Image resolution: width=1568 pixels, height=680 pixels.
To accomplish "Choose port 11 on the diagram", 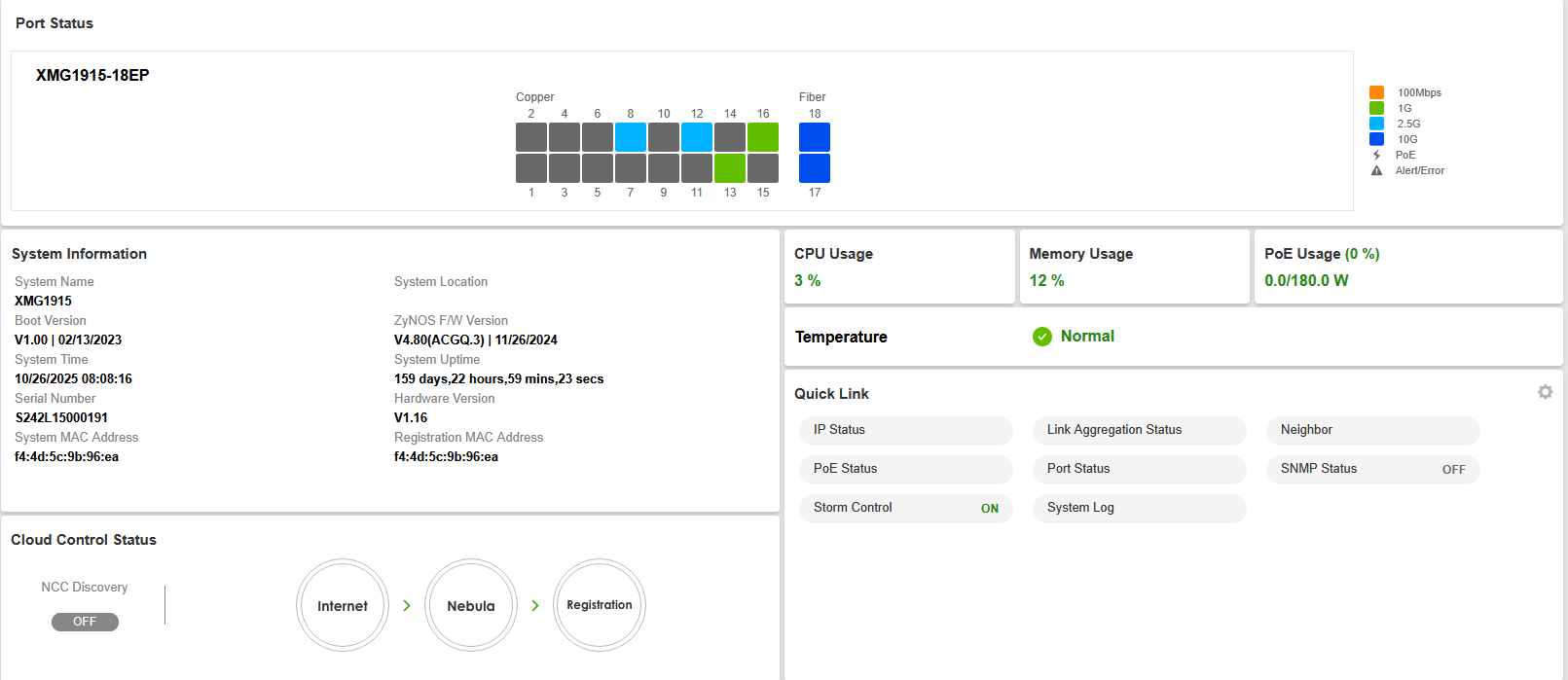I will point(697,168).
